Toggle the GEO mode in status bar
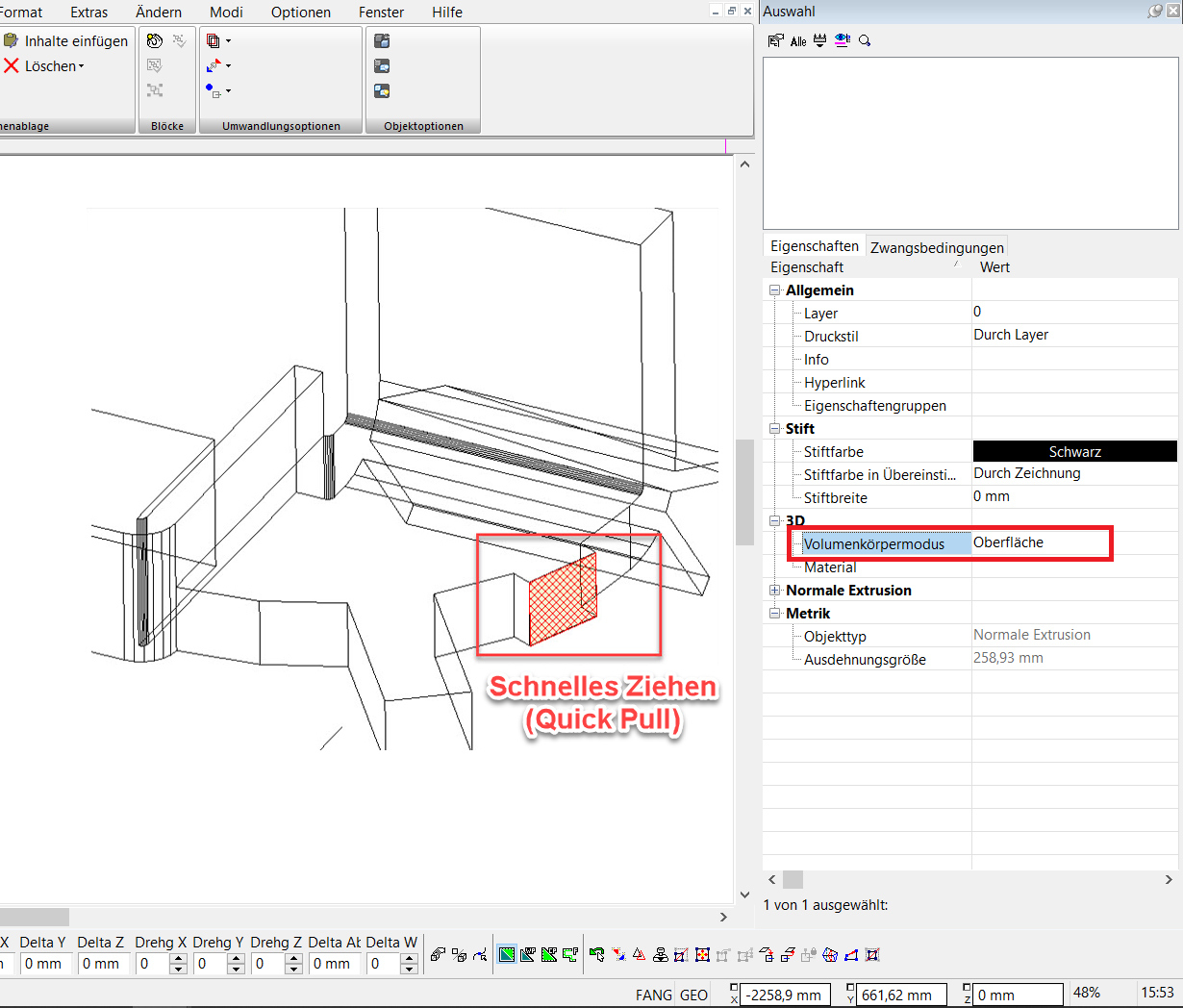This screenshot has width=1183, height=1008. click(x=693, y=995)
